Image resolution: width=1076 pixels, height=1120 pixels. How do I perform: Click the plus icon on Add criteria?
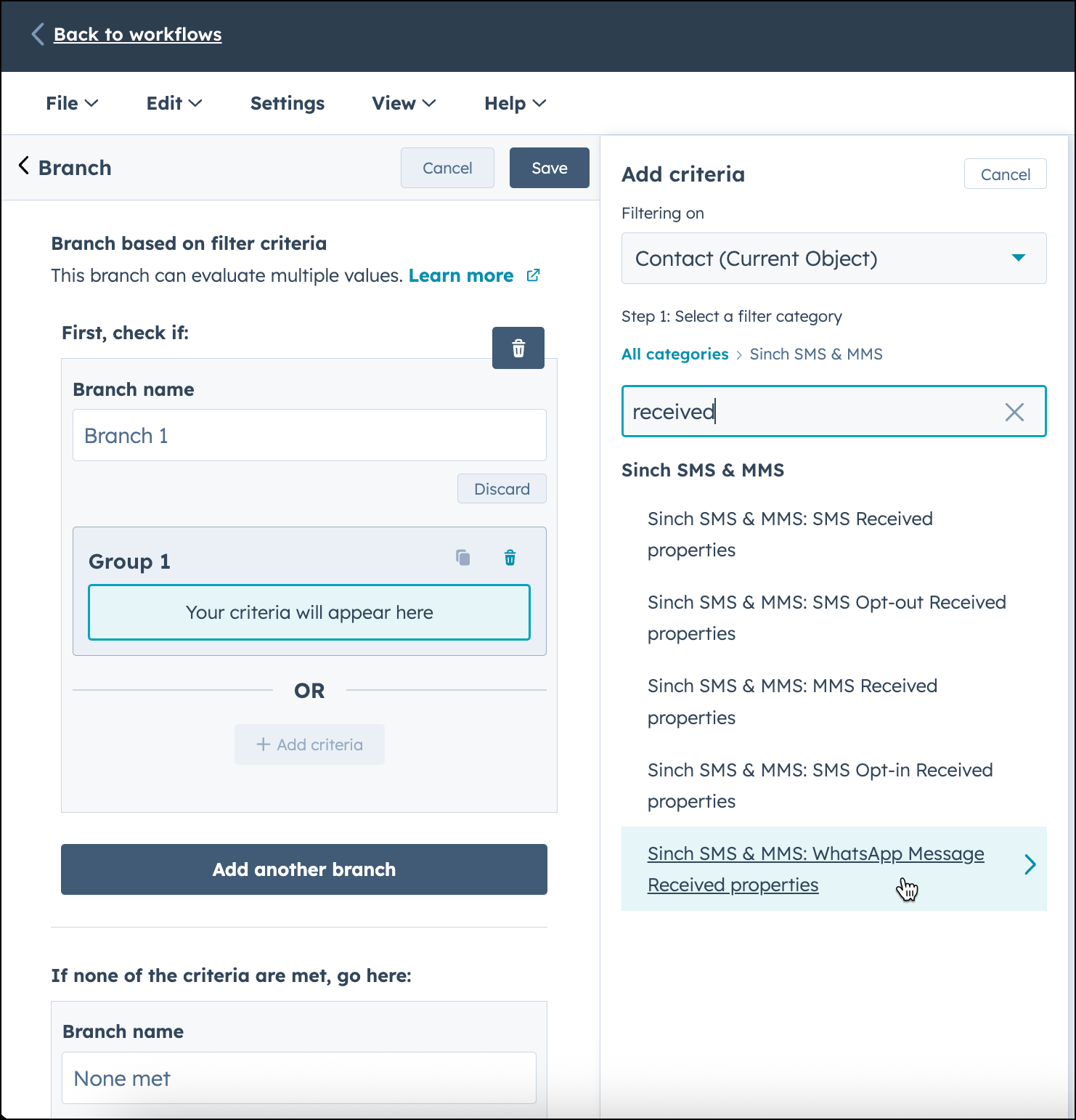262,744
